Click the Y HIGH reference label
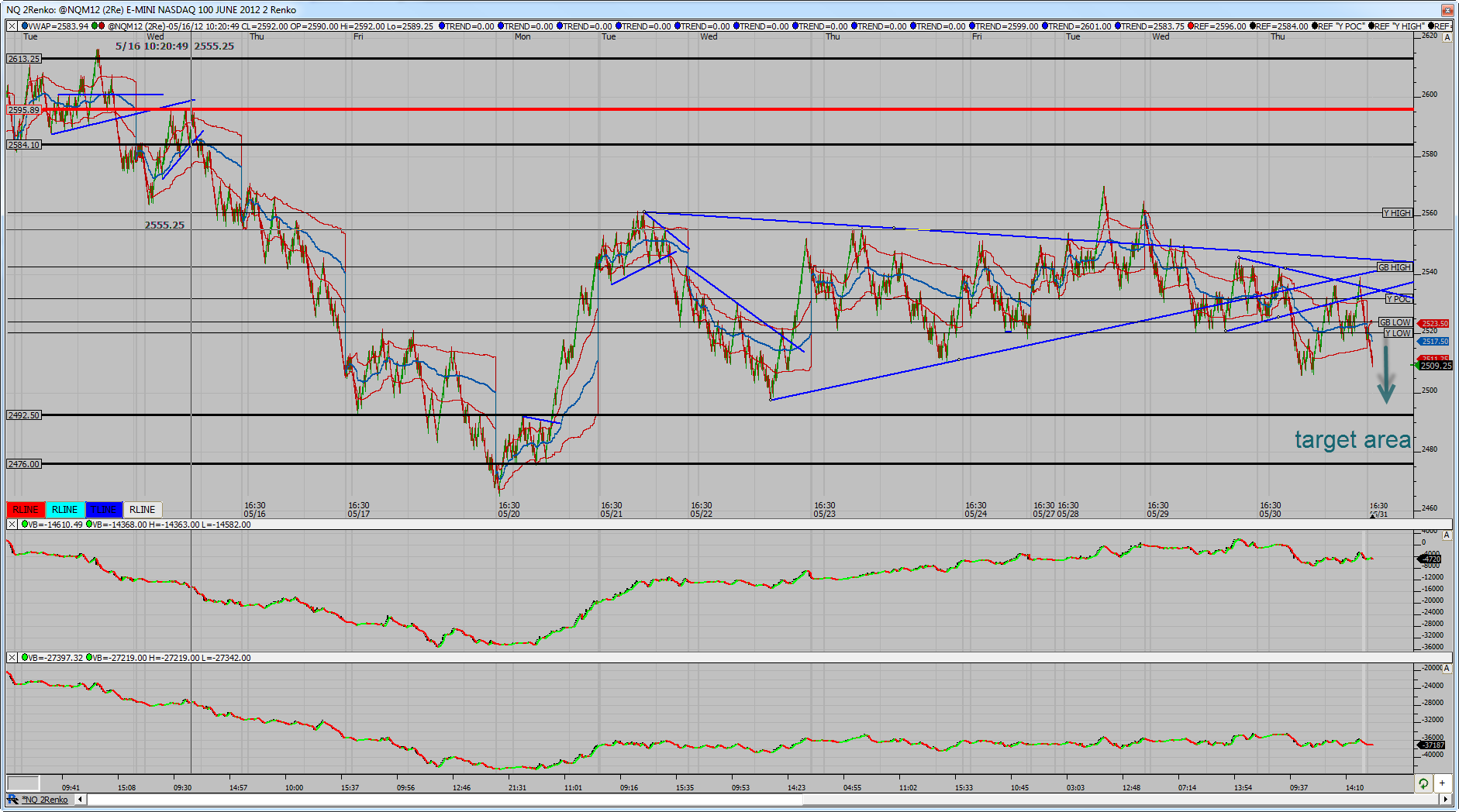This screenshot has width=1459, height=812. 1397,213
